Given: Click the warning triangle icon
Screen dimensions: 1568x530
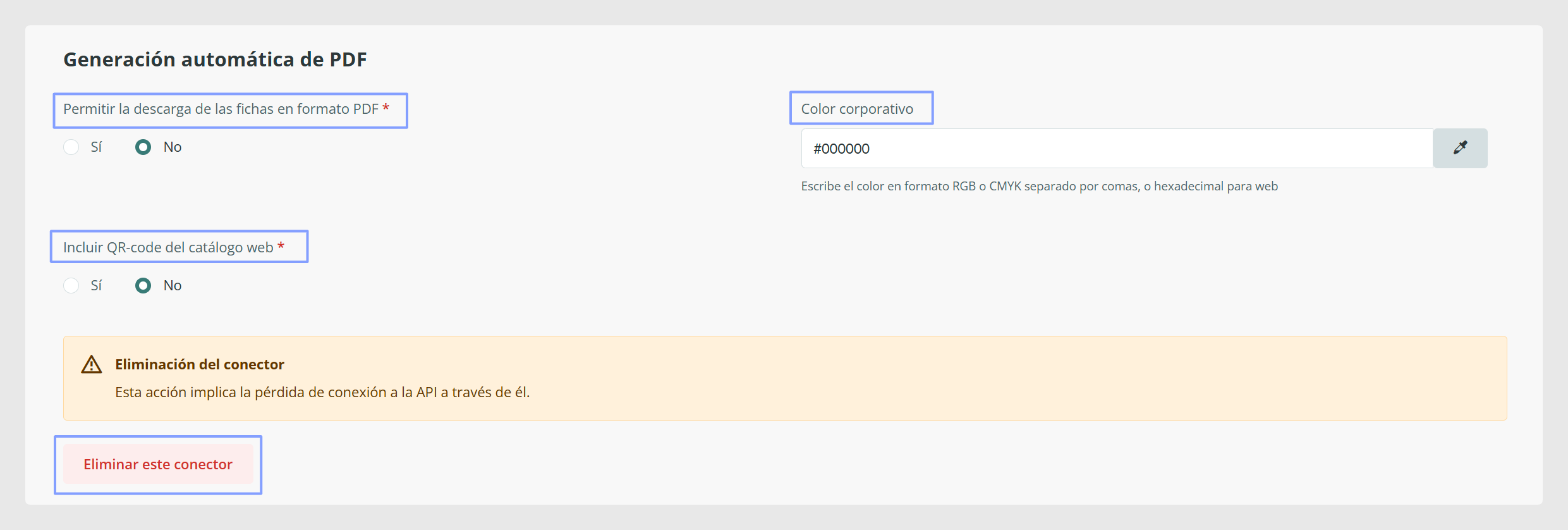Looking at the screenshot, I should (92, 364).
